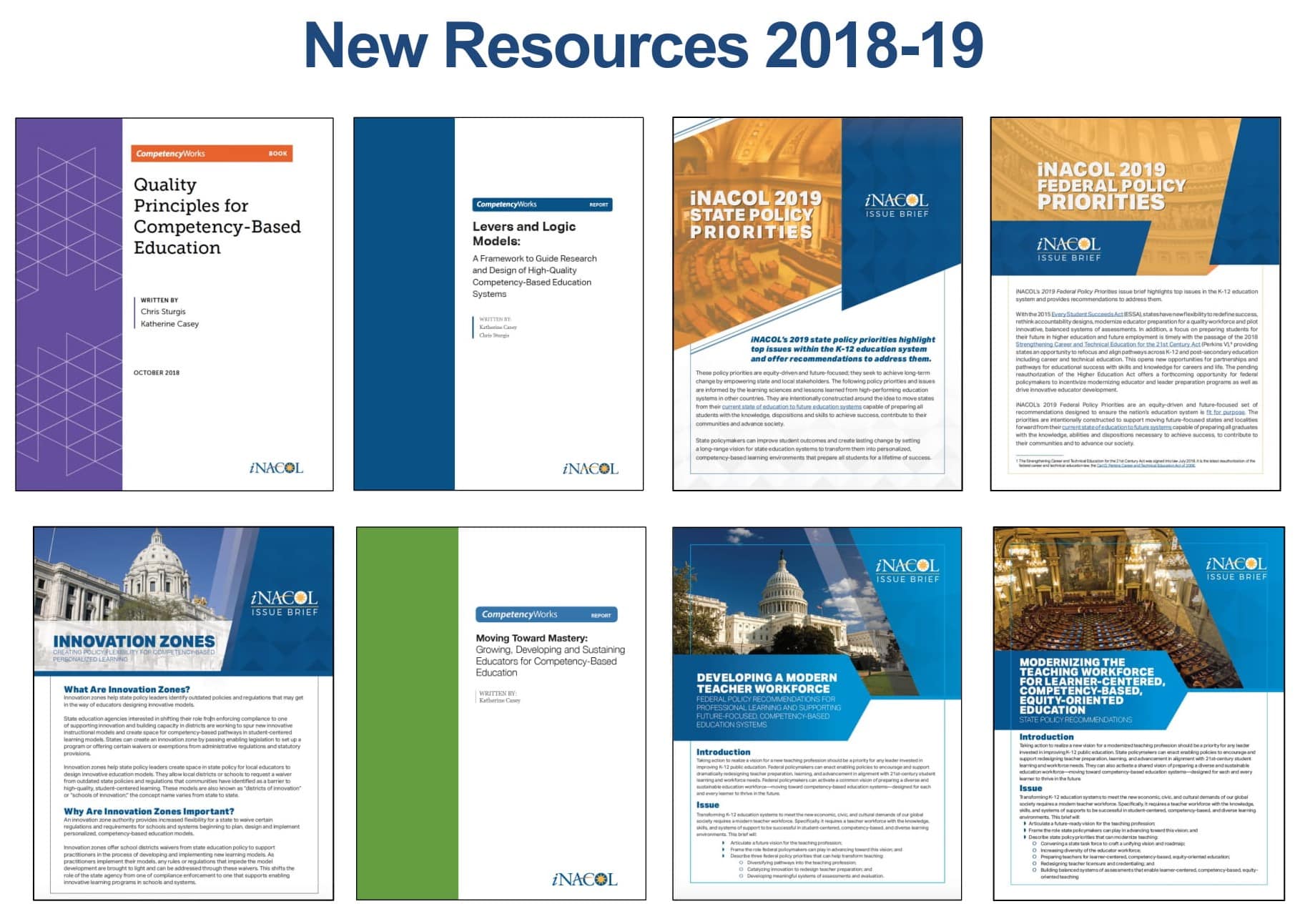Click the Moving Toward Mastery title text
1300x924 pixels.
pyautogui.click(x=531, y=638)
